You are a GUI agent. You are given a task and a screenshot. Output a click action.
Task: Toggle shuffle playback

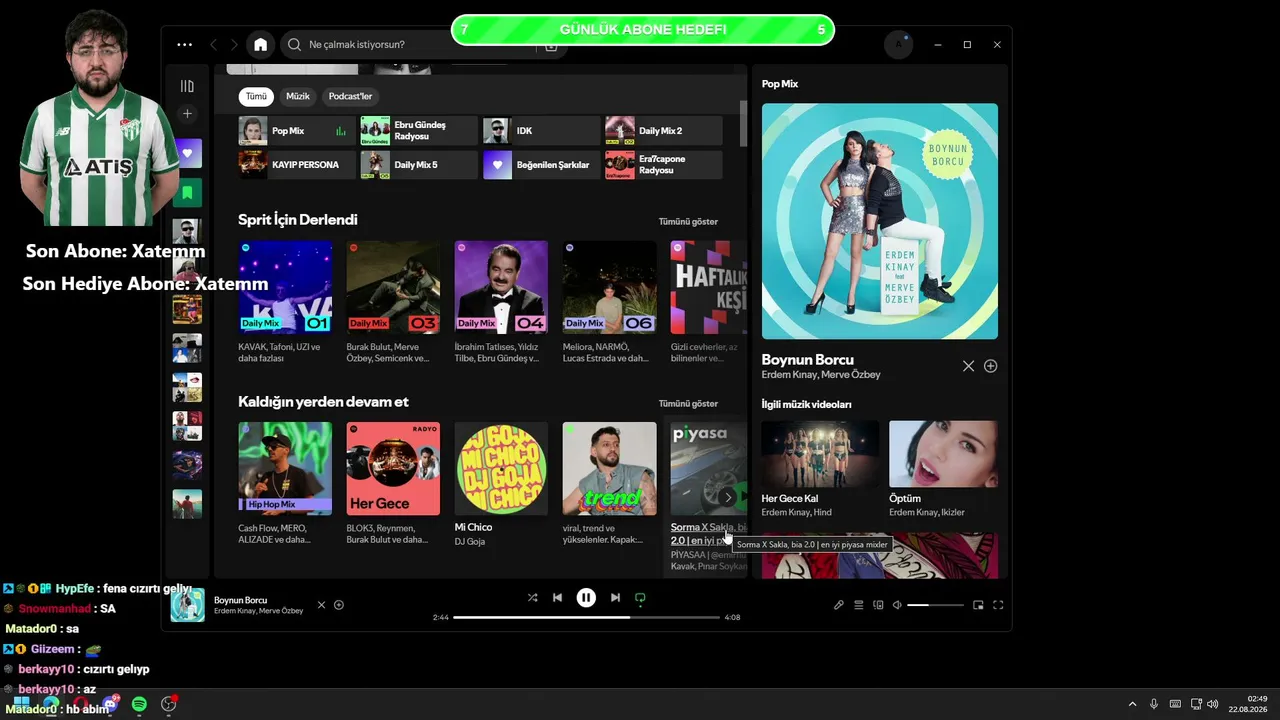pos(532,598)
